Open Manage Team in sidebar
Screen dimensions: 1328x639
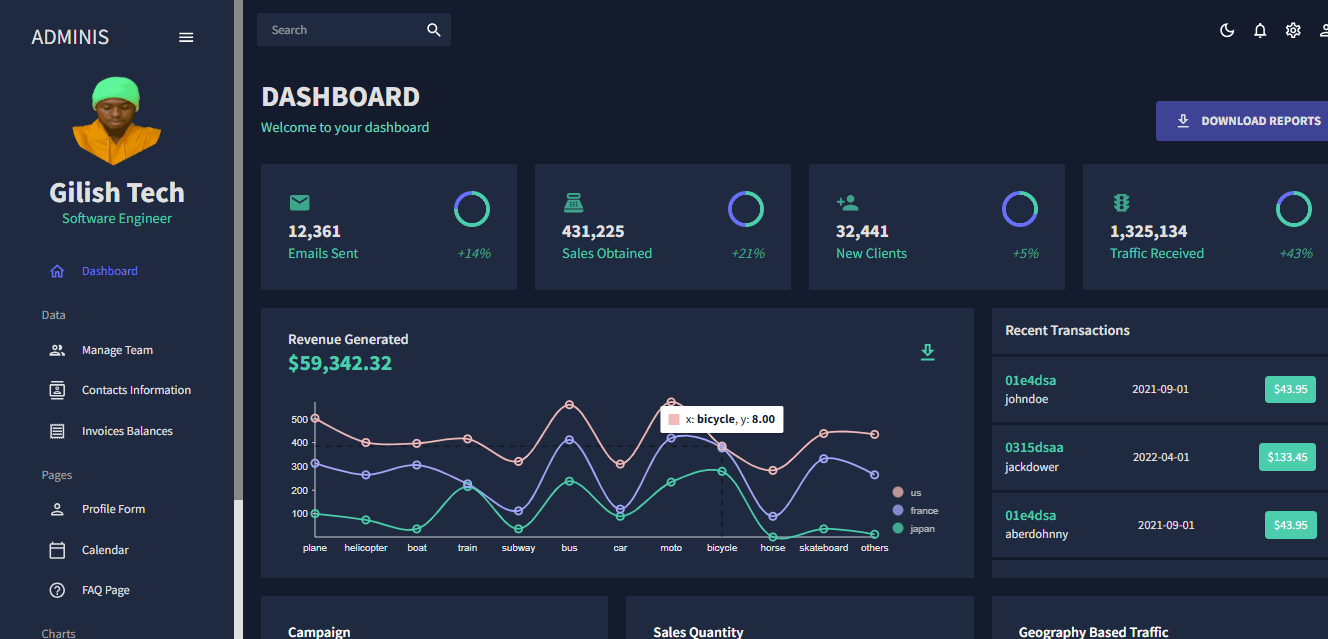point(117,350)
